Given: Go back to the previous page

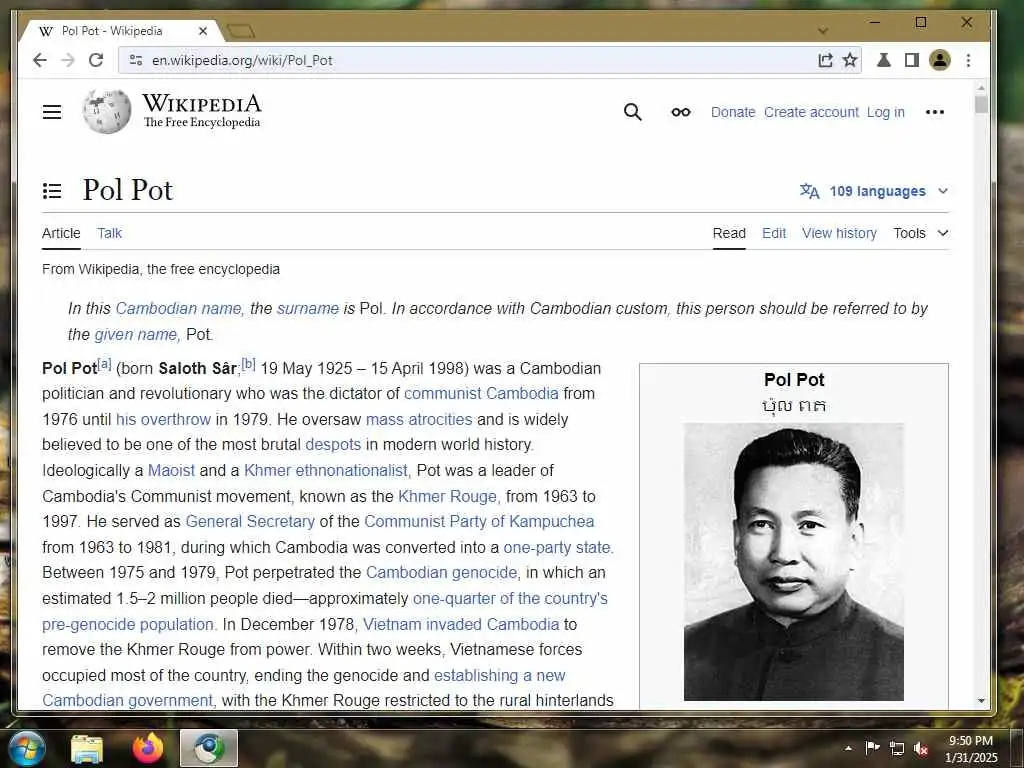Looking at the screenshot, I should [x=40, y=60].
